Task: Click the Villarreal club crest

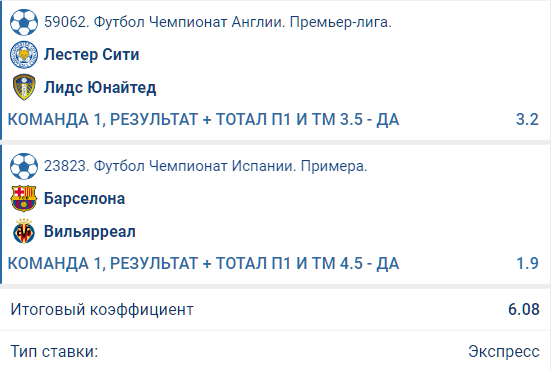Action: click(24, 231)
